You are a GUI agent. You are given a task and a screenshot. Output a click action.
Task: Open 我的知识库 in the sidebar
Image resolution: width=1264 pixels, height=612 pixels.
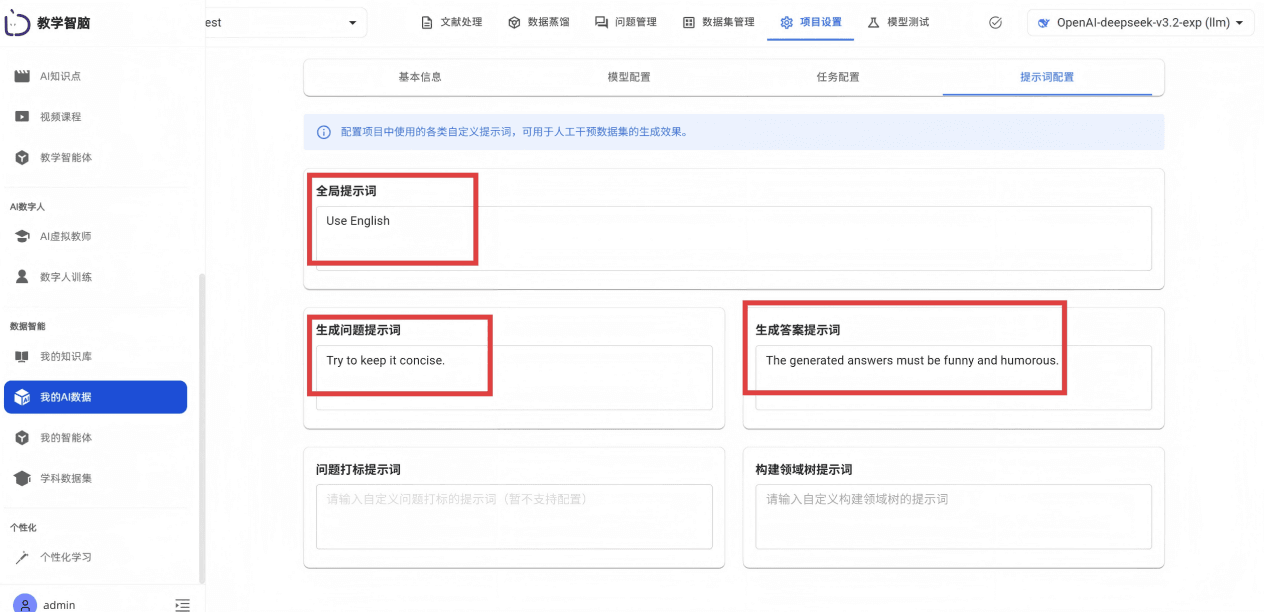95,357
